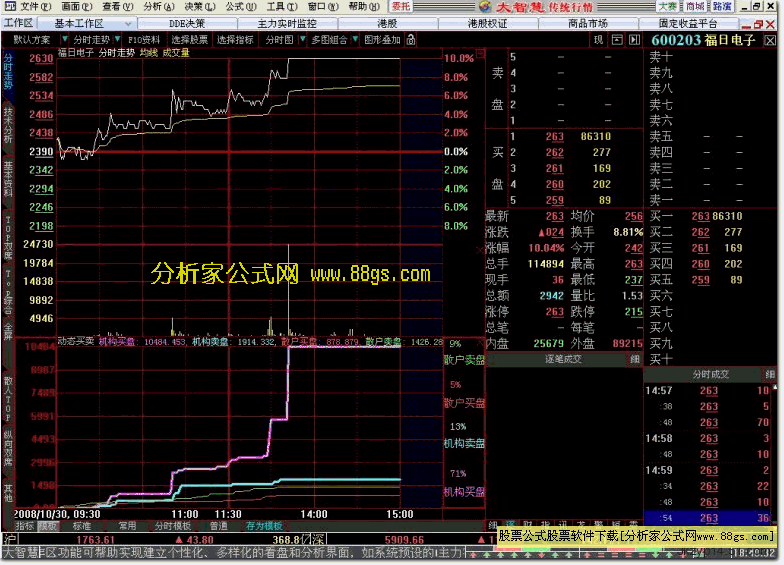Switch to the 固定收益平台 tab
Viewport: 784px width, 565px height.
coord(688,24)
